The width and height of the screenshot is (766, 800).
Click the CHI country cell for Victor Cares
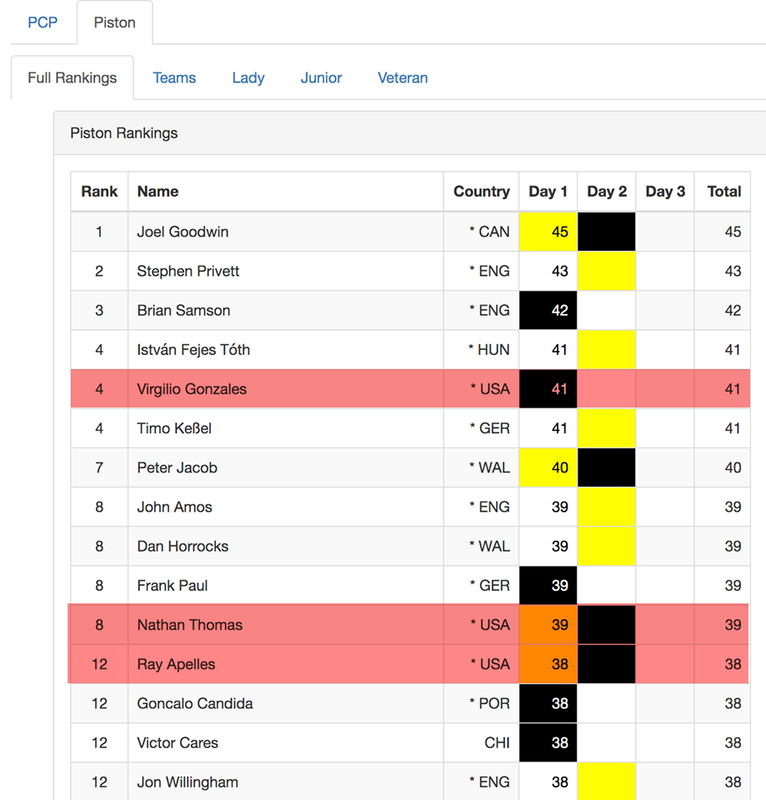pos(481,742)
